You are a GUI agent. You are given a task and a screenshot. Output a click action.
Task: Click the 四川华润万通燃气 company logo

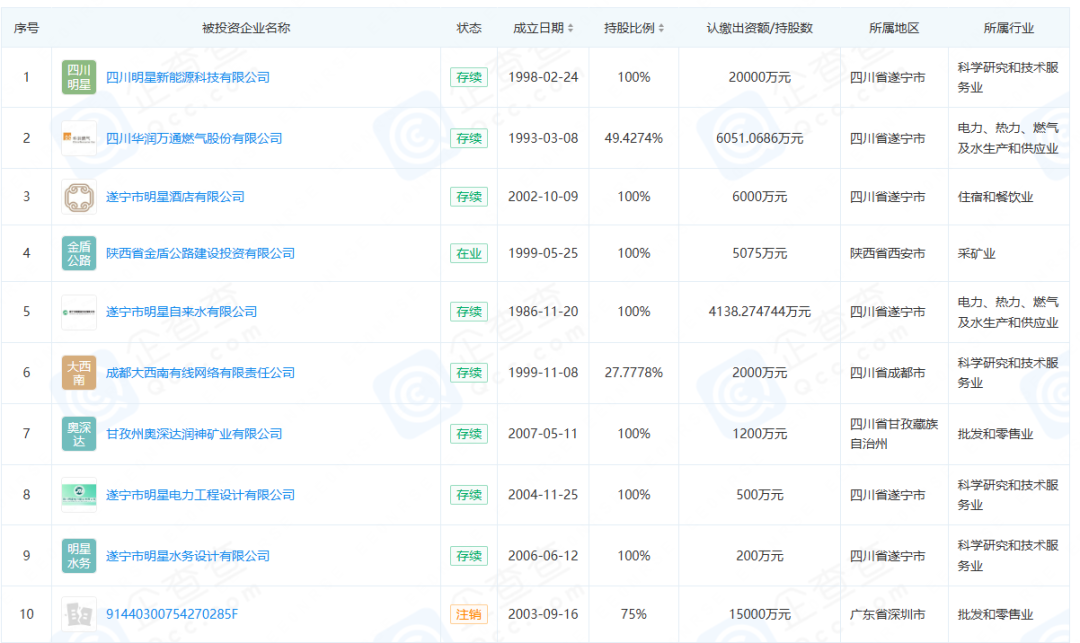point(79,138)
